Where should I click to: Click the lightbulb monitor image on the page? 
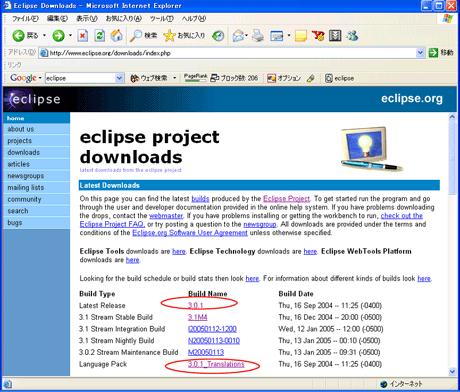coord(371,149)
